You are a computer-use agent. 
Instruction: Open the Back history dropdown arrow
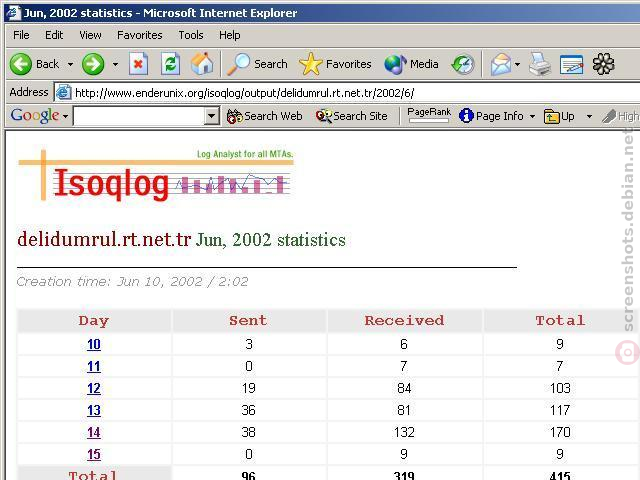[x=70, y=64]
